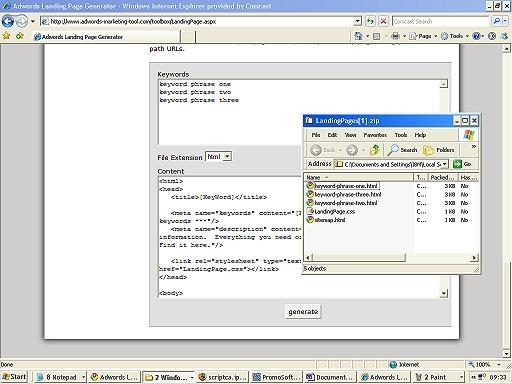
Task: Open the recent pages dropdown arrow
Action: coord(33,22)
